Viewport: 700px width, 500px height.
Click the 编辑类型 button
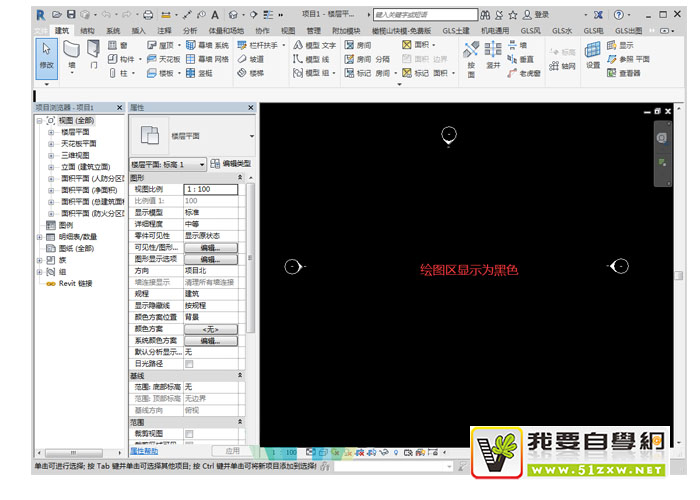231,164
